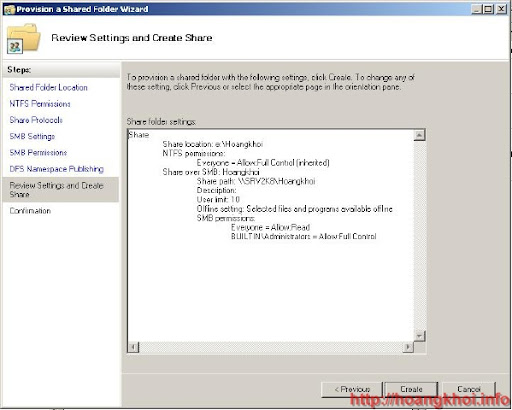Cancel the shared folder wizard
Image resolution: width=512 pixels, height=410 pixels.
click(468, 389)
